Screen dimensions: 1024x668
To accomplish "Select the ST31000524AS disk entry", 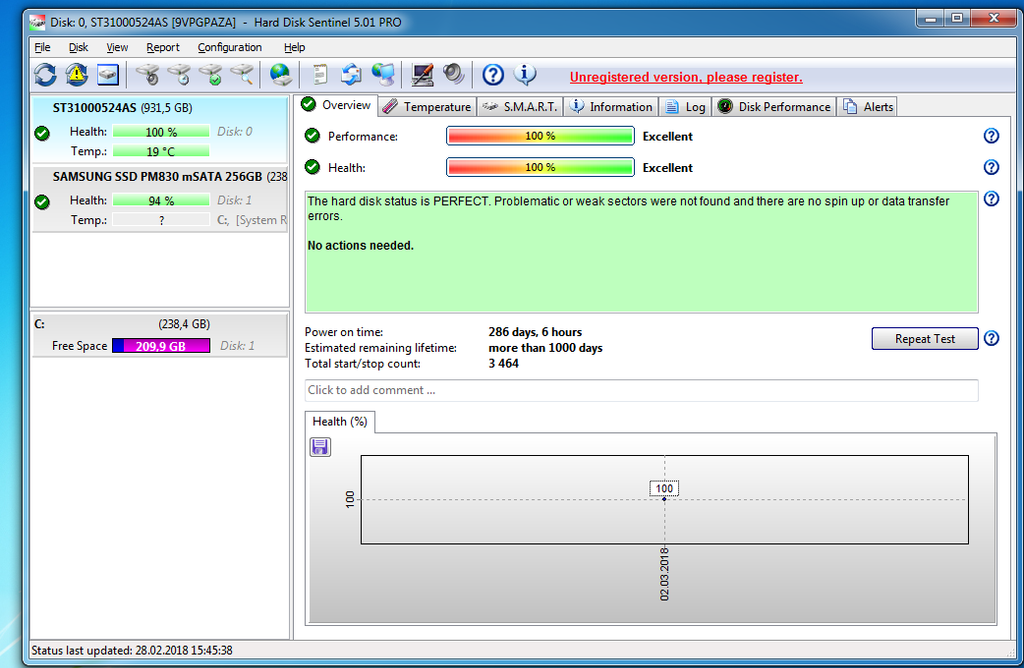I will click(x=159, y=130).
